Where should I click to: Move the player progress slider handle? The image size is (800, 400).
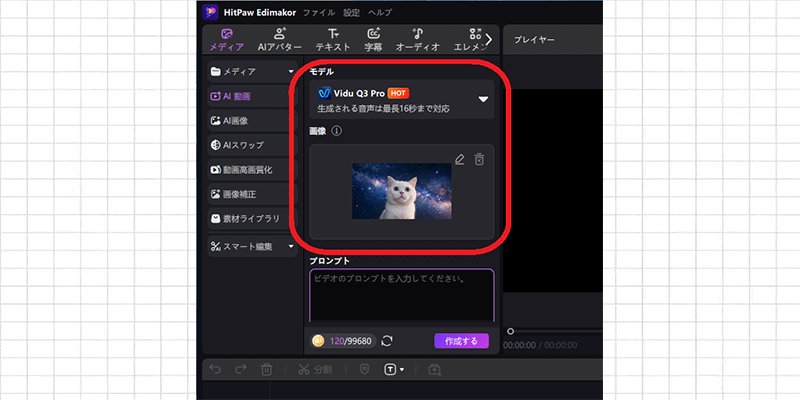(510, 331)
